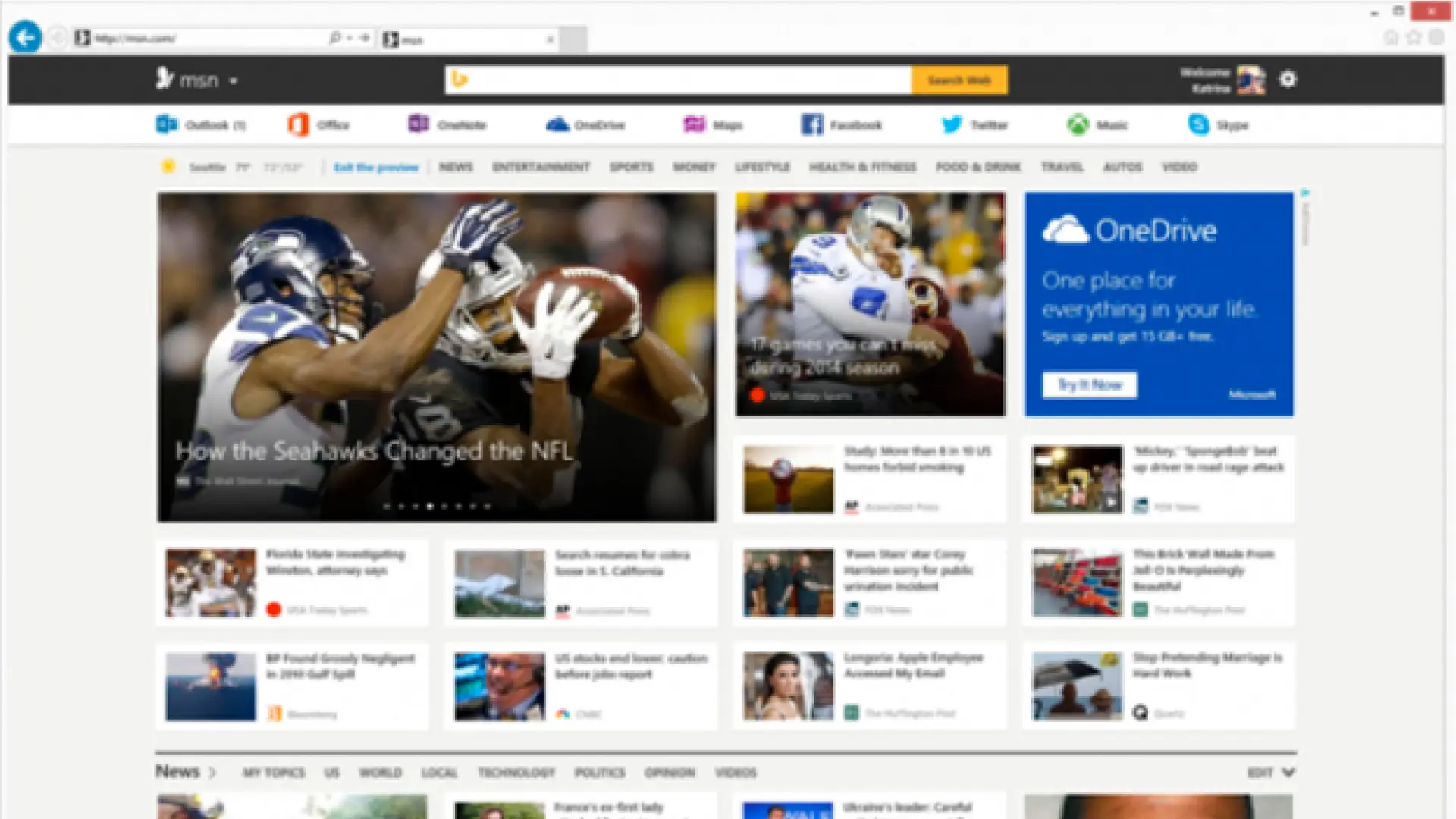Click the Try It Now OneDrive button
The height and width of the screenshot is (819, 1456).
pyautogui.click(x=1088, y=384)
